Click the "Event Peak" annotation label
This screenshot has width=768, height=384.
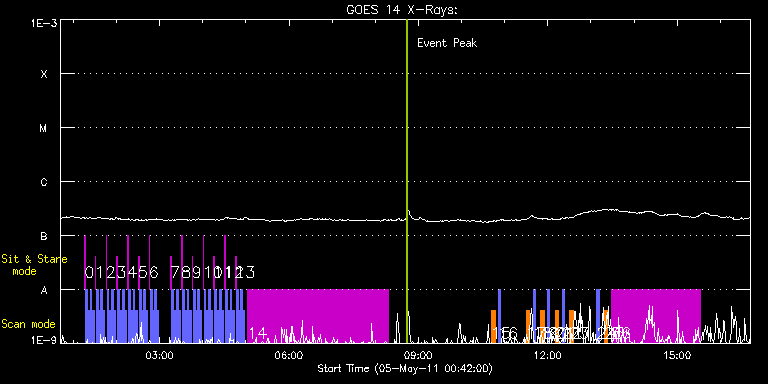[447, 43]
